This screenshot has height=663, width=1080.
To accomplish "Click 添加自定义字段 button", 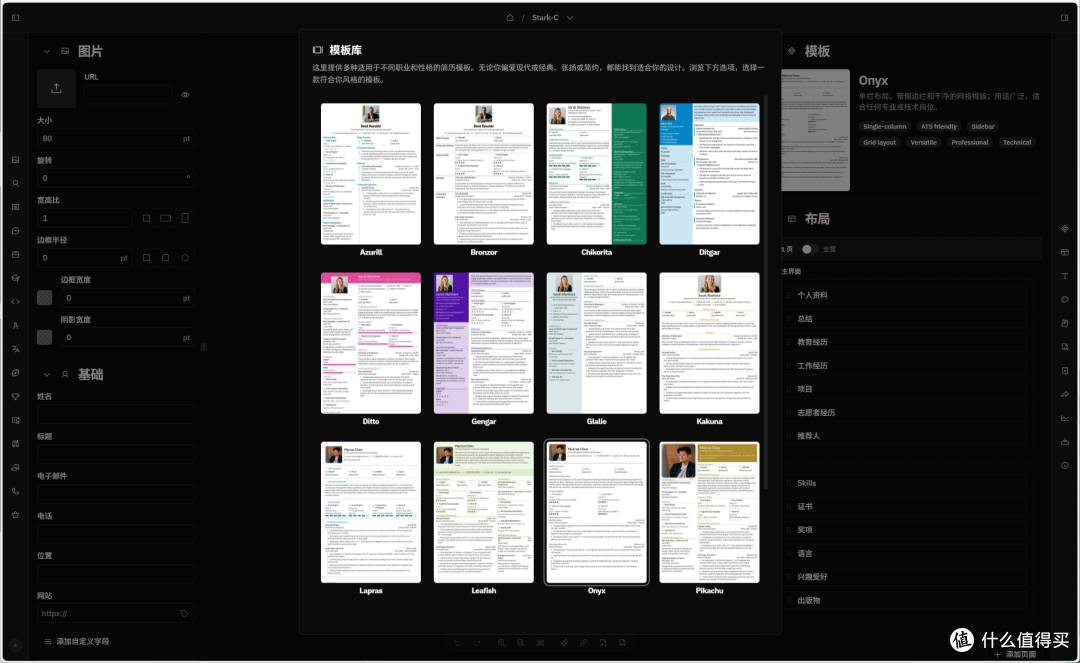I will coord(76,641).
